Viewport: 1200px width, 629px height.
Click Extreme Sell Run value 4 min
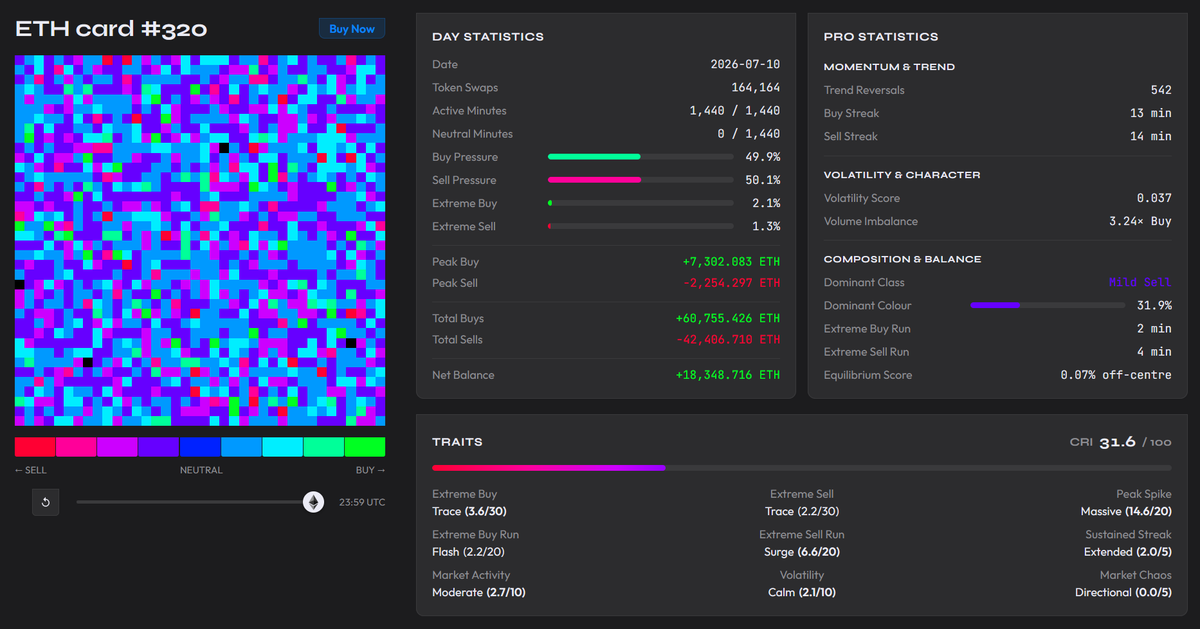coord(1154,352)
